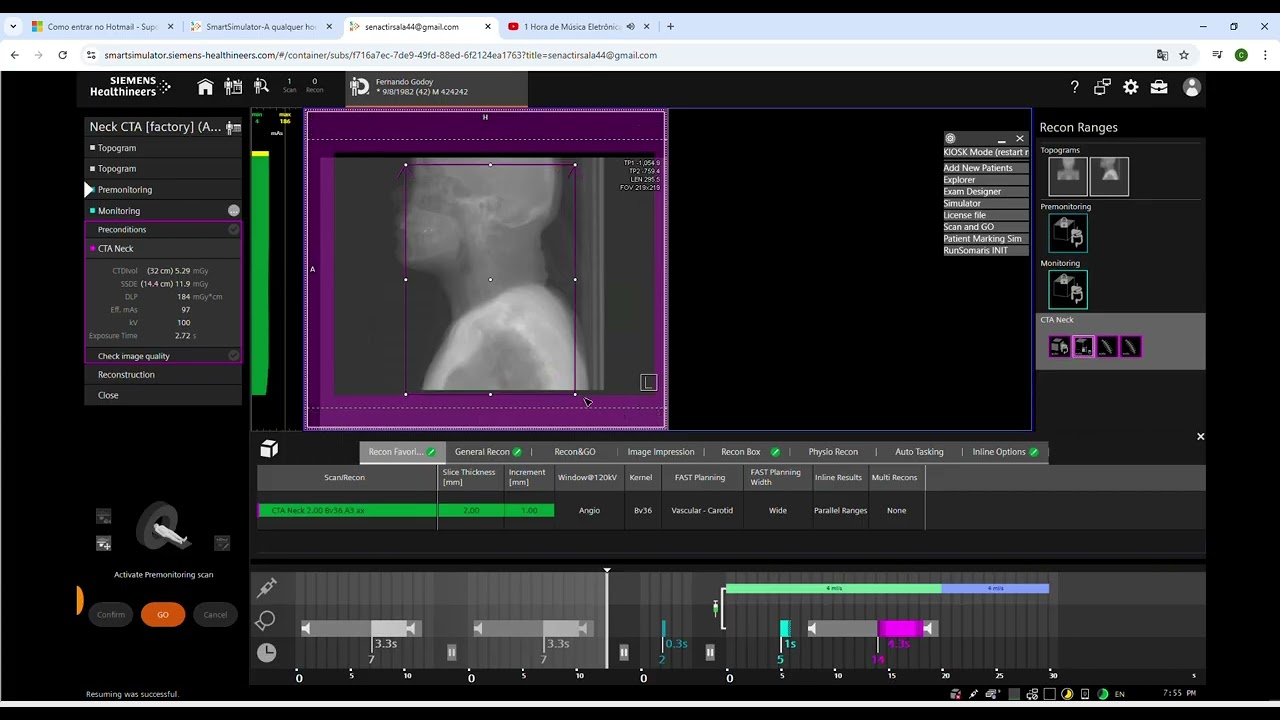Screen dimensions: 1280x720
Task: Open Multi Recons None dropdown
Action: (896, 510)
